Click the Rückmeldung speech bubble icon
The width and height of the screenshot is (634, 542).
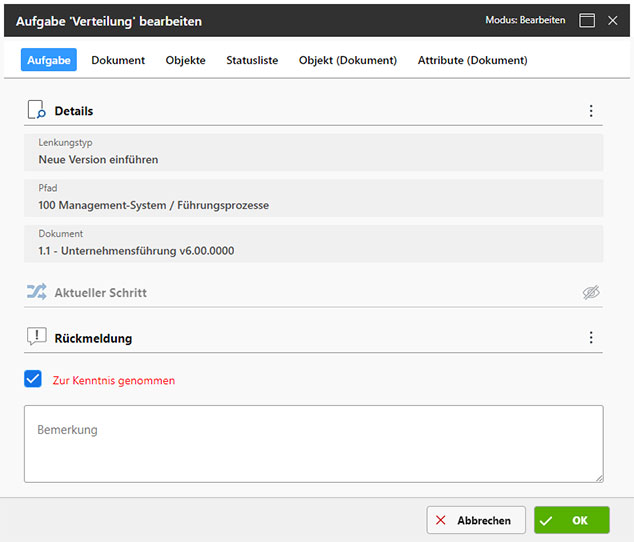36,338
